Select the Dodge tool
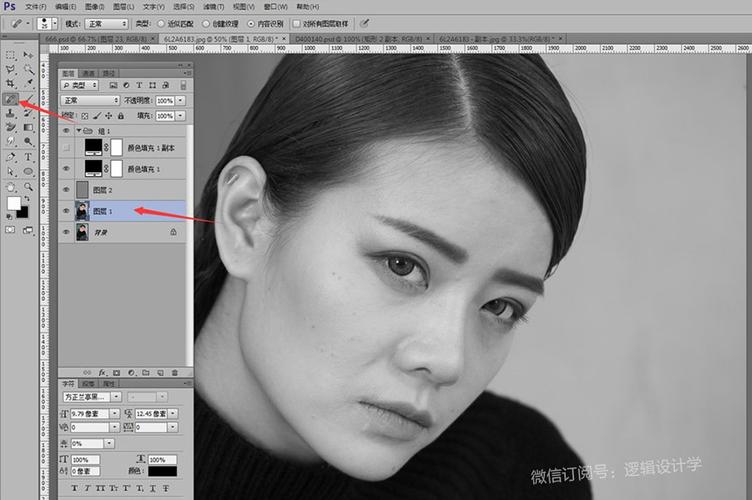752x500 pixels. pyautogui.click(x=28, y=142)
